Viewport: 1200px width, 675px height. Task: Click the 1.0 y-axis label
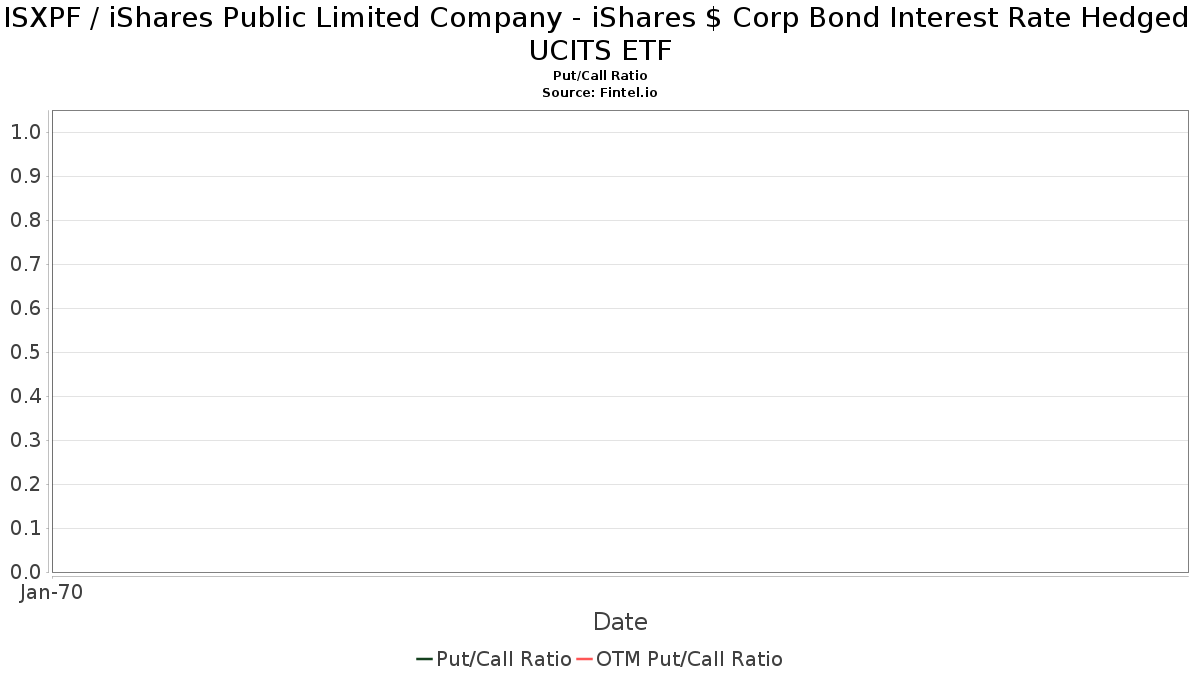25,132
